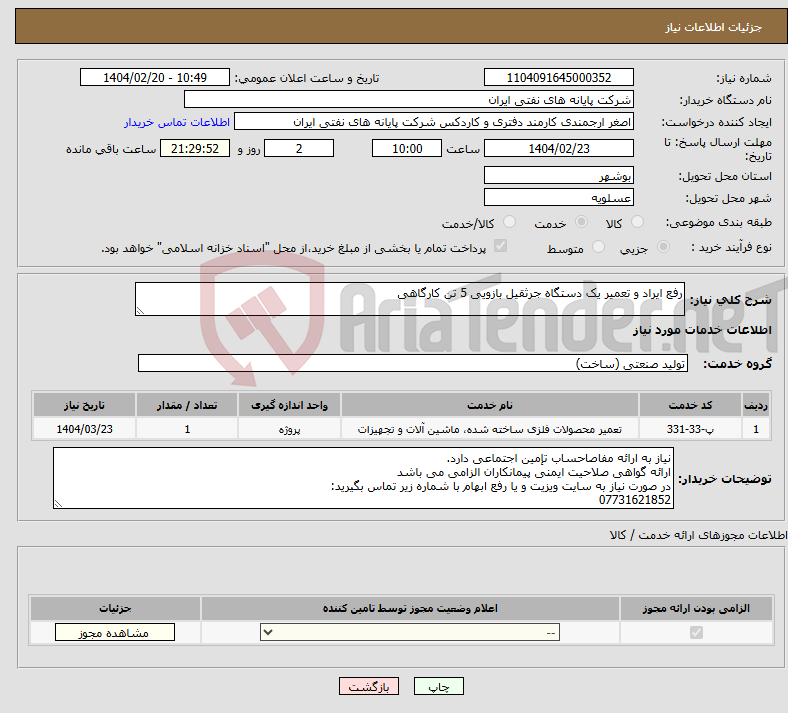Viewport: 788px width, 713px height.
Task: Click the request creator field اصغر ارجمندی
Action: (434, 122)
